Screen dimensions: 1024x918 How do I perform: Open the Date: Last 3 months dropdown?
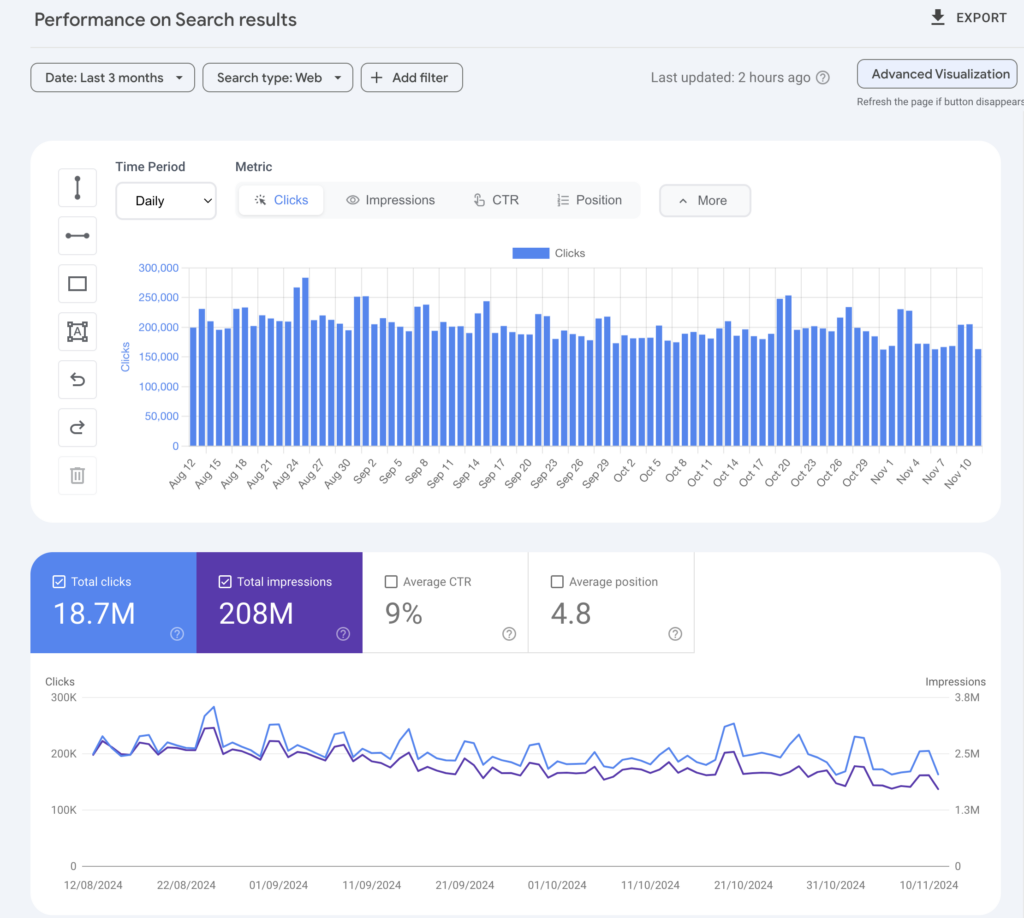[112, 78]
